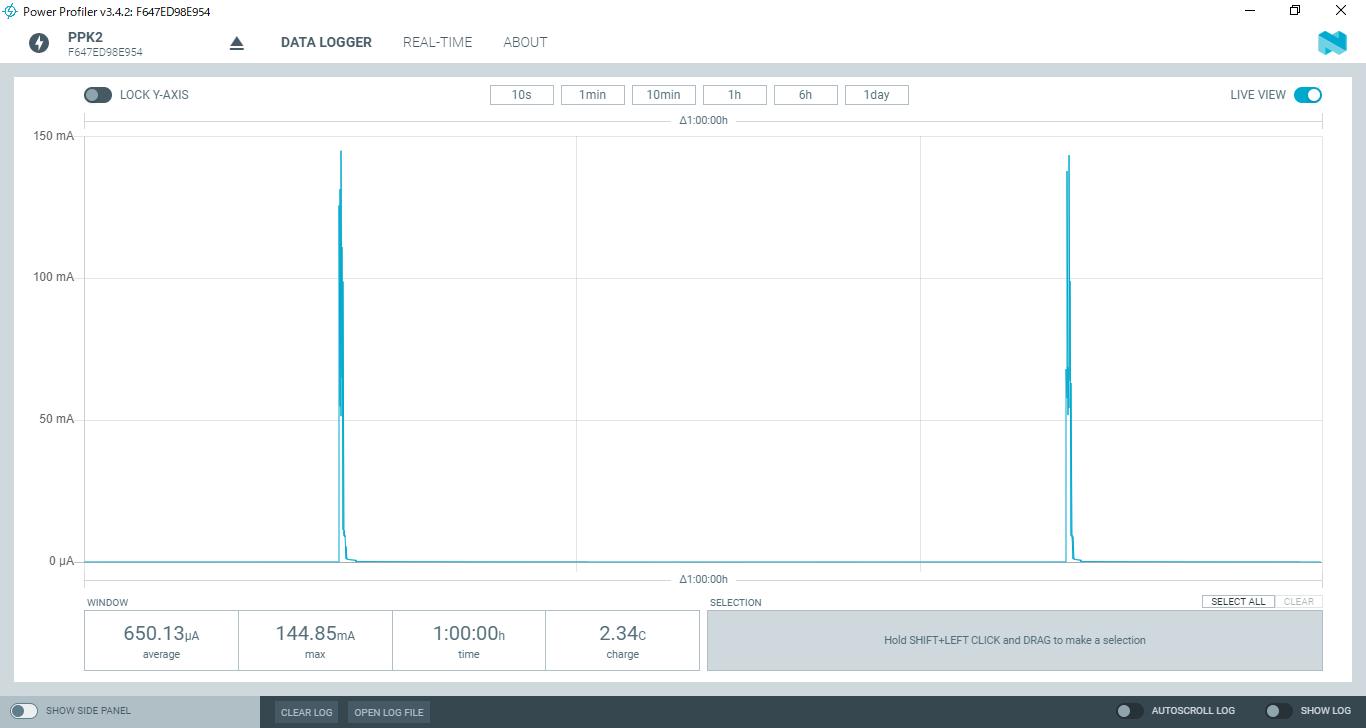Disable the Live View toggle
The width and height of the screenshot is (1366, 728).
1307,95
